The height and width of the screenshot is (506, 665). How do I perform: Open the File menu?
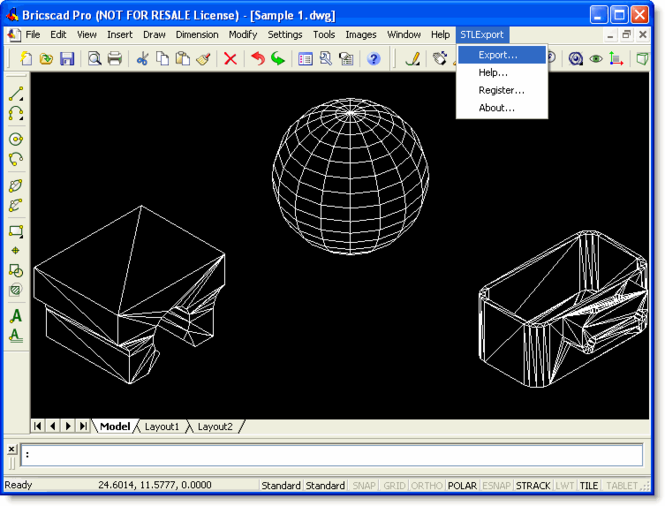(x=33, y=34)
